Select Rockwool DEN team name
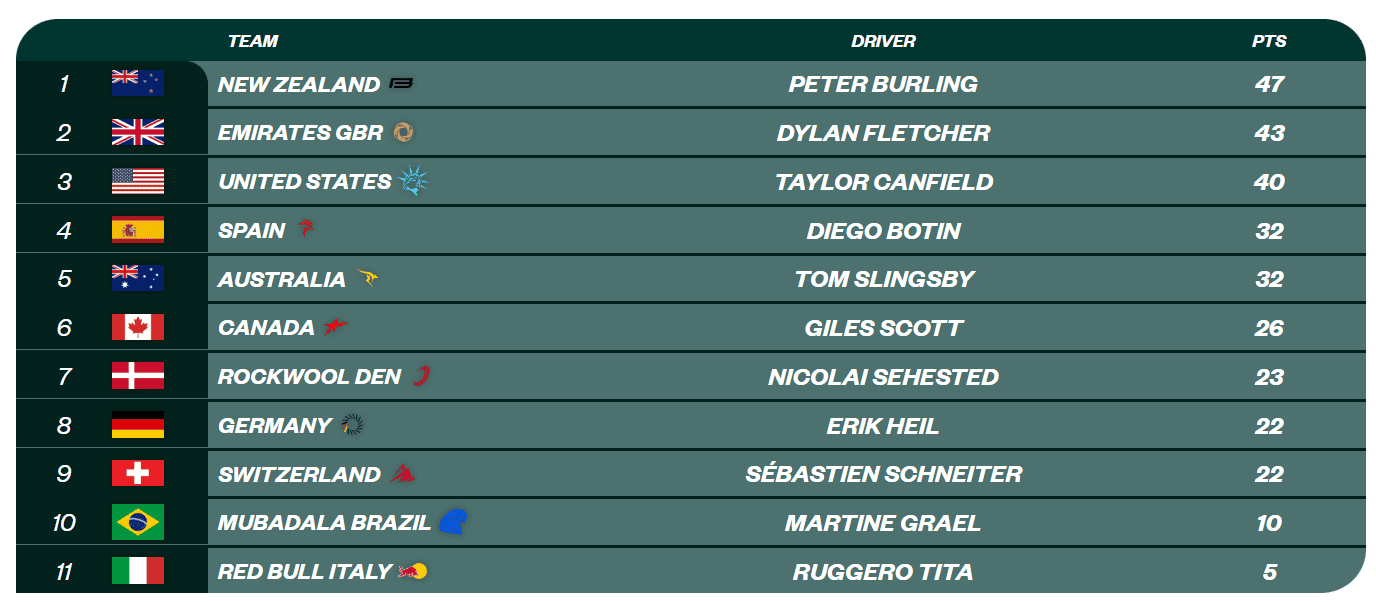 pyautogui.click(x=309, y=377)
